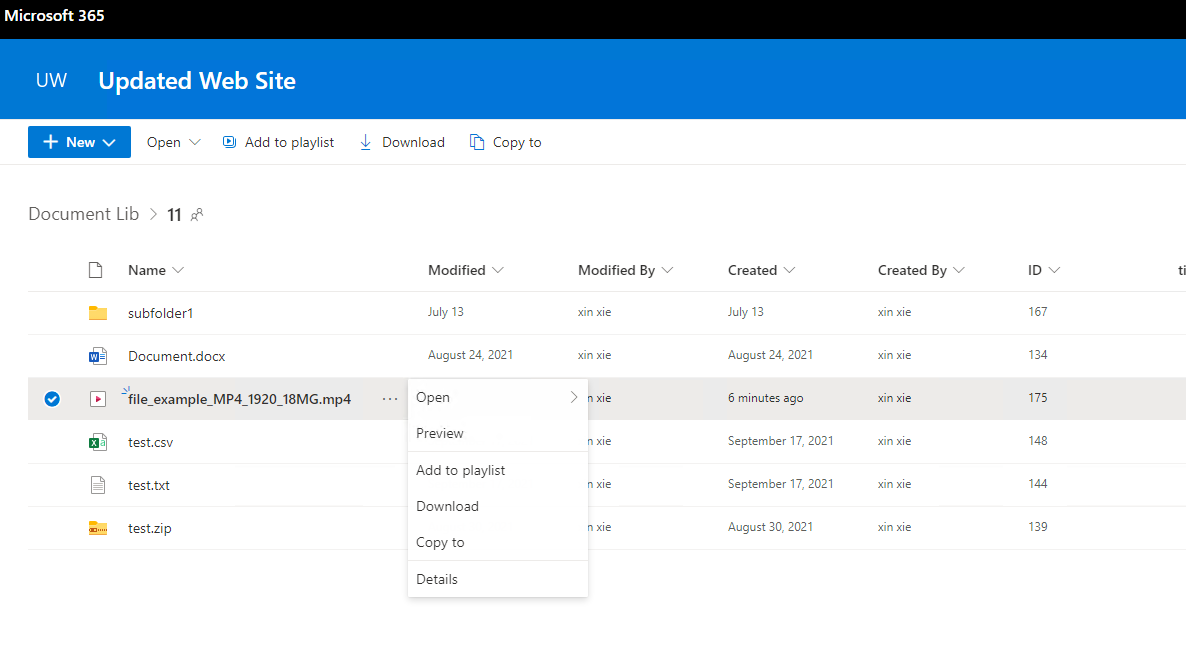Click the zip file icon for test.zip
Viewport: 1186px width, 651px height.
(97, 527)
